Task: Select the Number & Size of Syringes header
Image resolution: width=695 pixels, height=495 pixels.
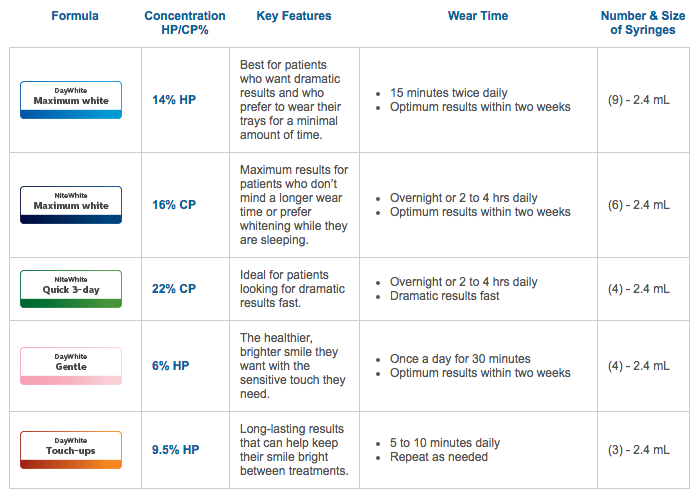Action: [x=643, y=23]
